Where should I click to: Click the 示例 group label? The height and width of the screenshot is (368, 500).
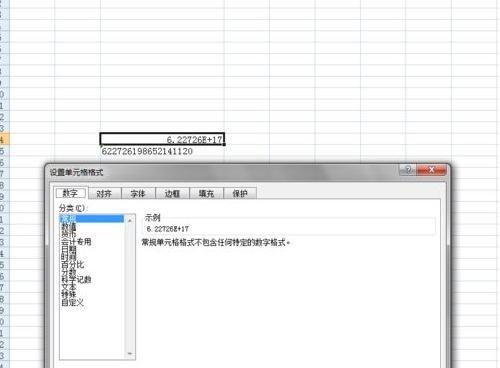pos(153,218)
